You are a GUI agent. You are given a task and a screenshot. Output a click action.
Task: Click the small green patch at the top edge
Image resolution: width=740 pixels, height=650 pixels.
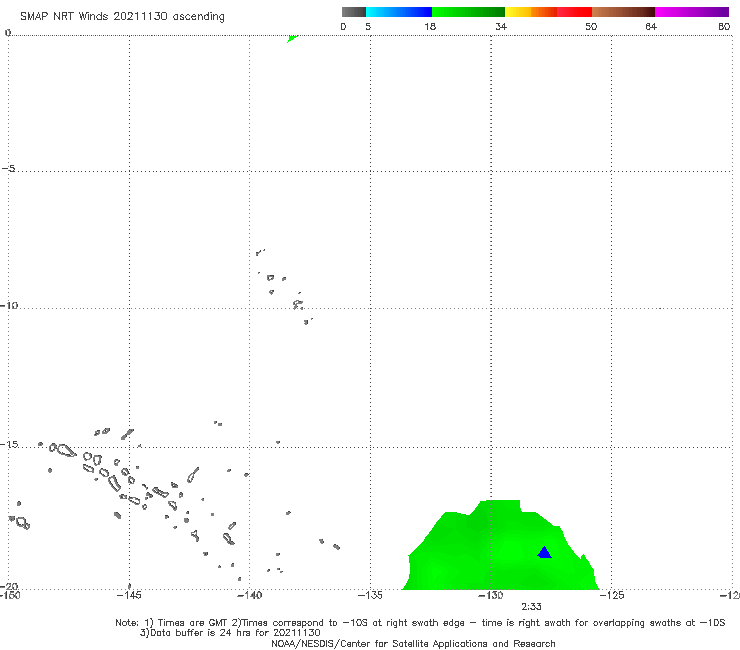(x=292, y=38)
